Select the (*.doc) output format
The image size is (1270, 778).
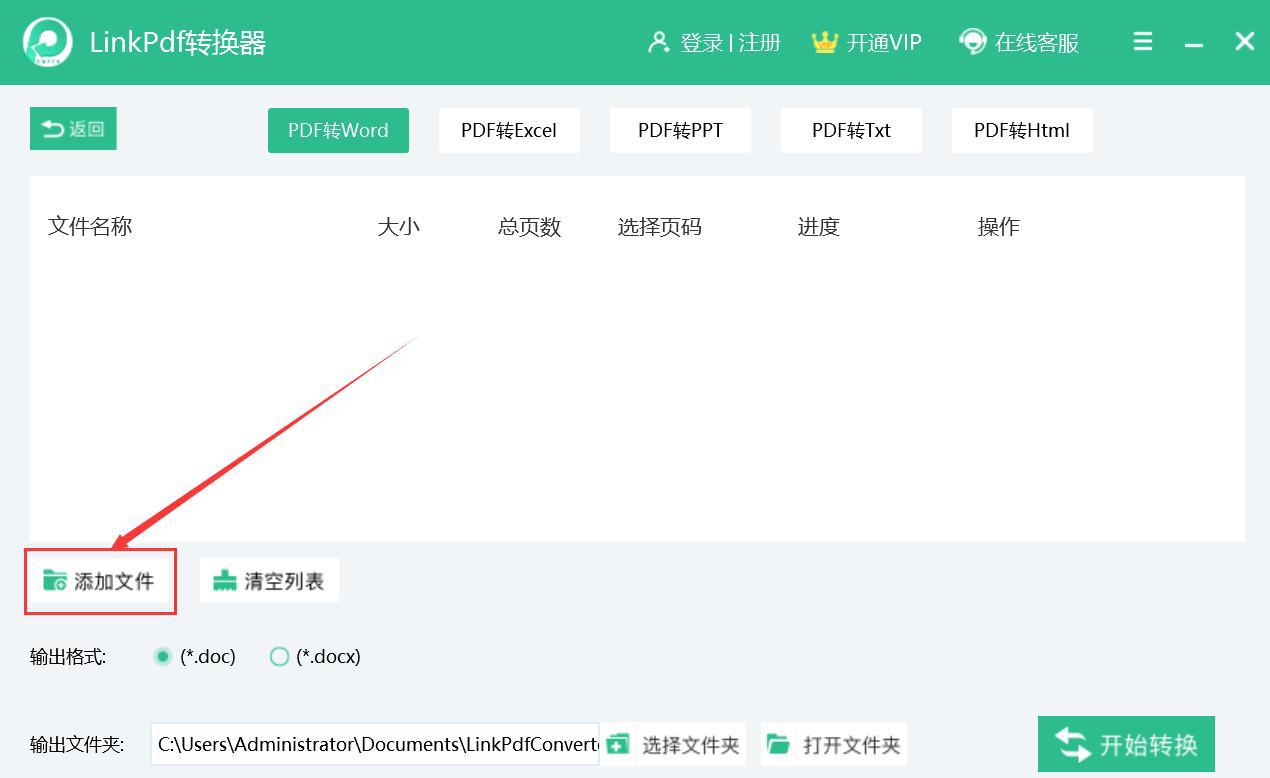(x=163, y=657)
